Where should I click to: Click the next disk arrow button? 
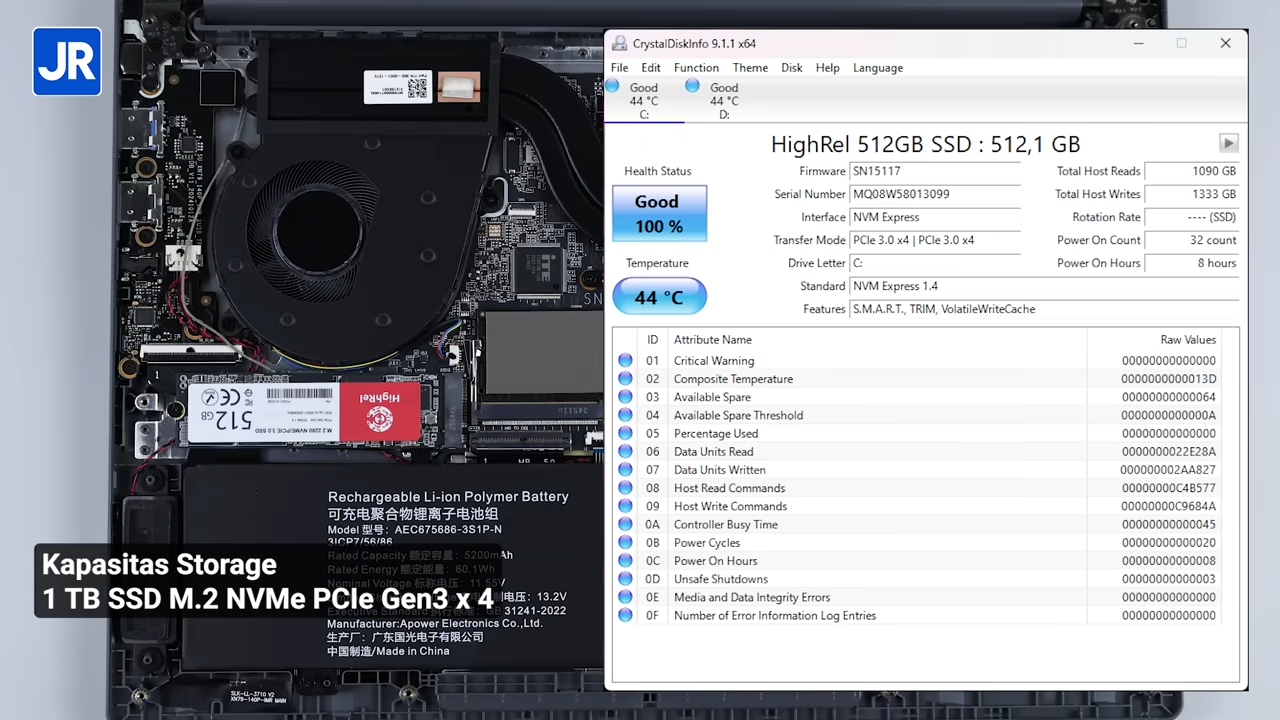point(1228,143)
